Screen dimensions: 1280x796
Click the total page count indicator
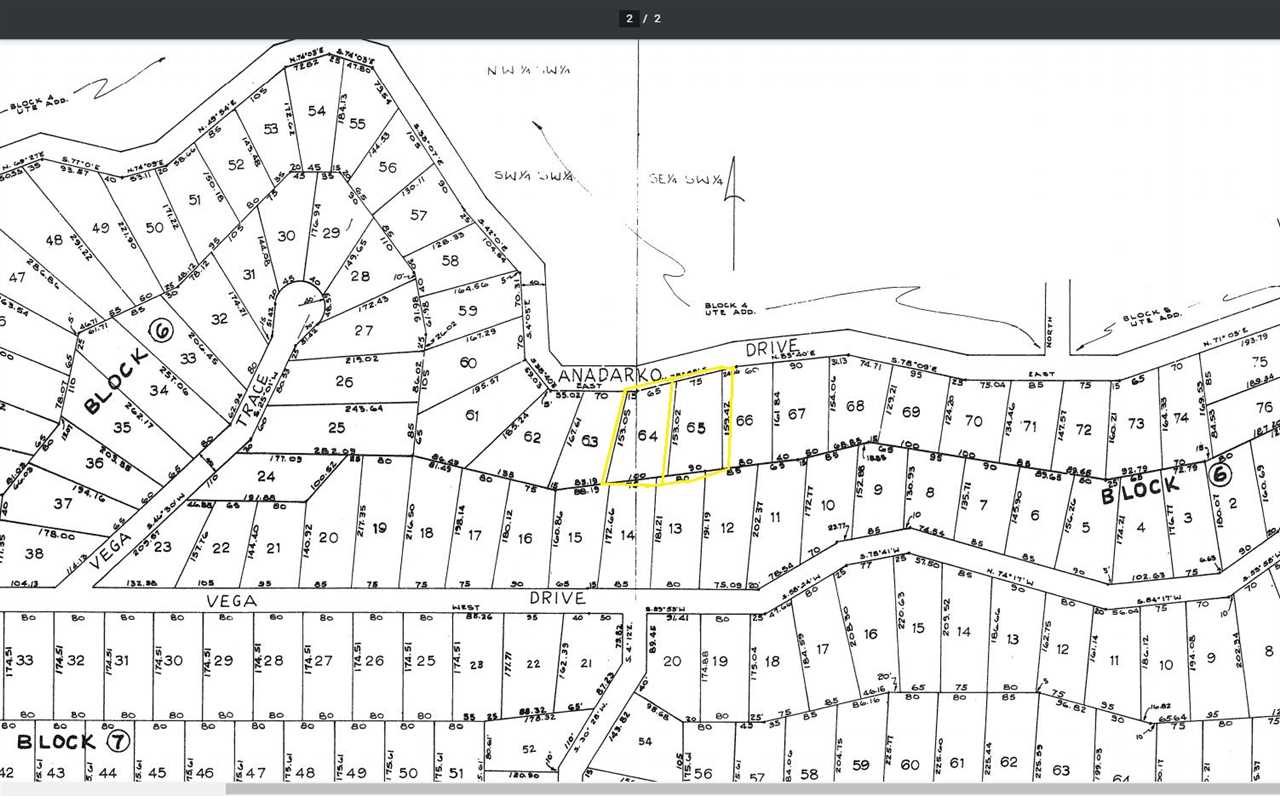(x=657, y=18)
